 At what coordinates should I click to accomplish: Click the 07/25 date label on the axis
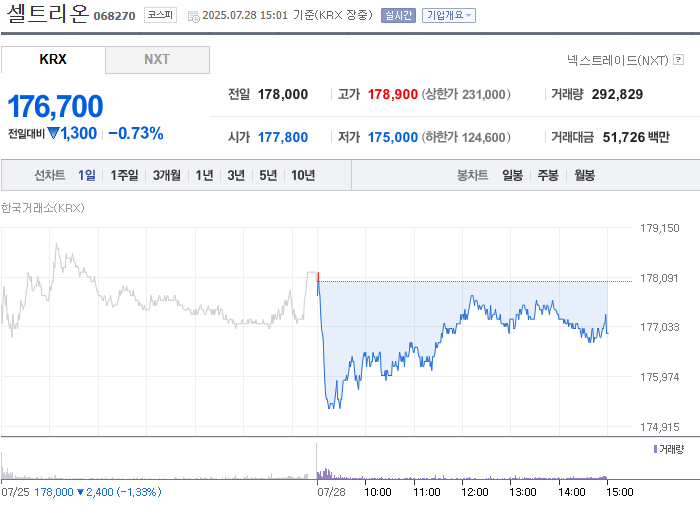pyautogui.click(x=15, y=492)
